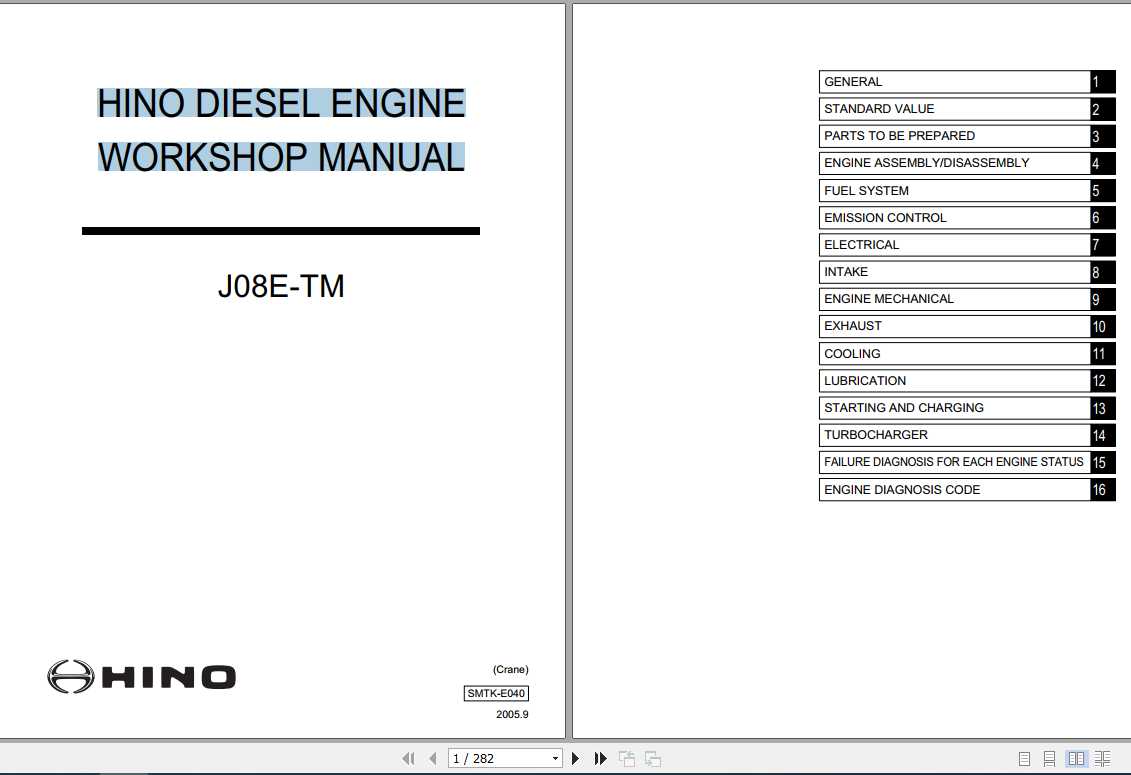
Task: Open ENGINE ASSEMBLY/DISASSEMBLY chapter
Action: [967, 163]
